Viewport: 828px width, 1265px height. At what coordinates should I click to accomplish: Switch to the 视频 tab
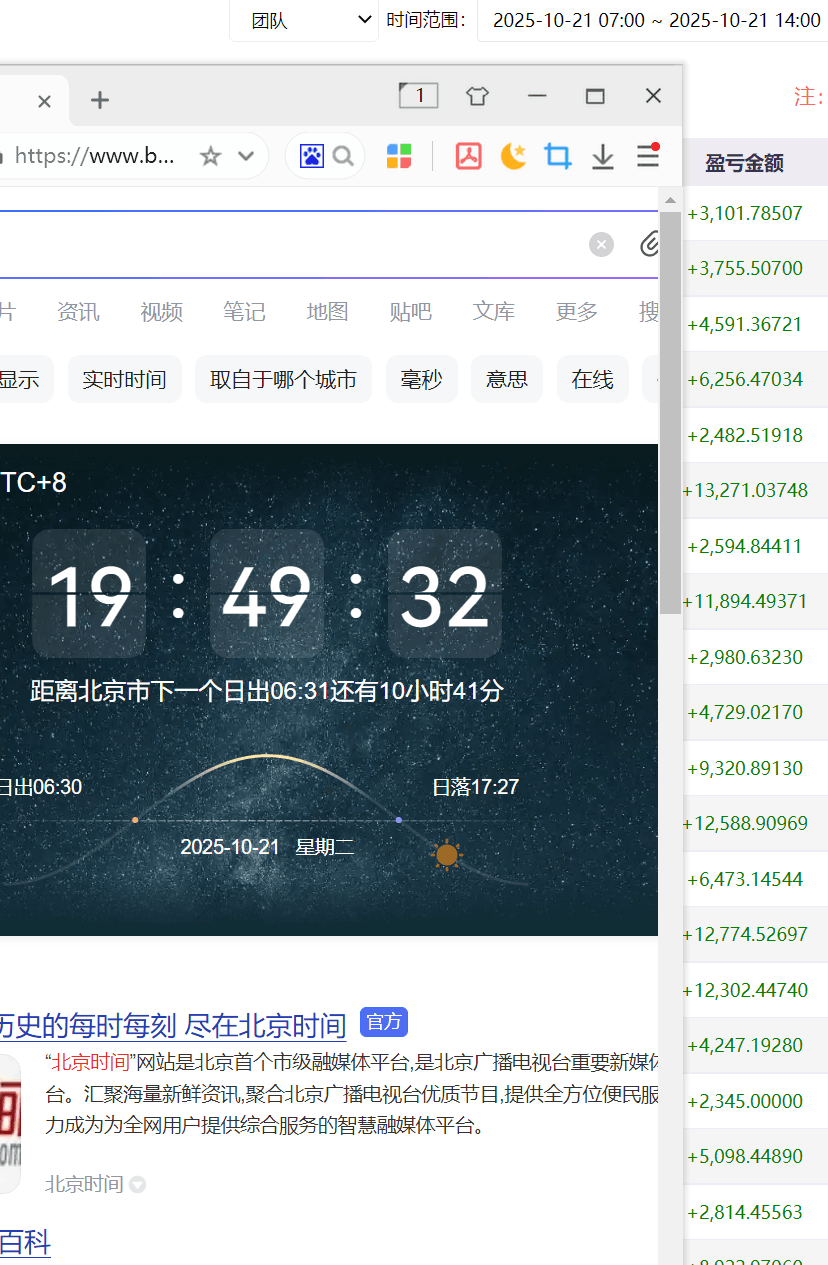point(161,312)
